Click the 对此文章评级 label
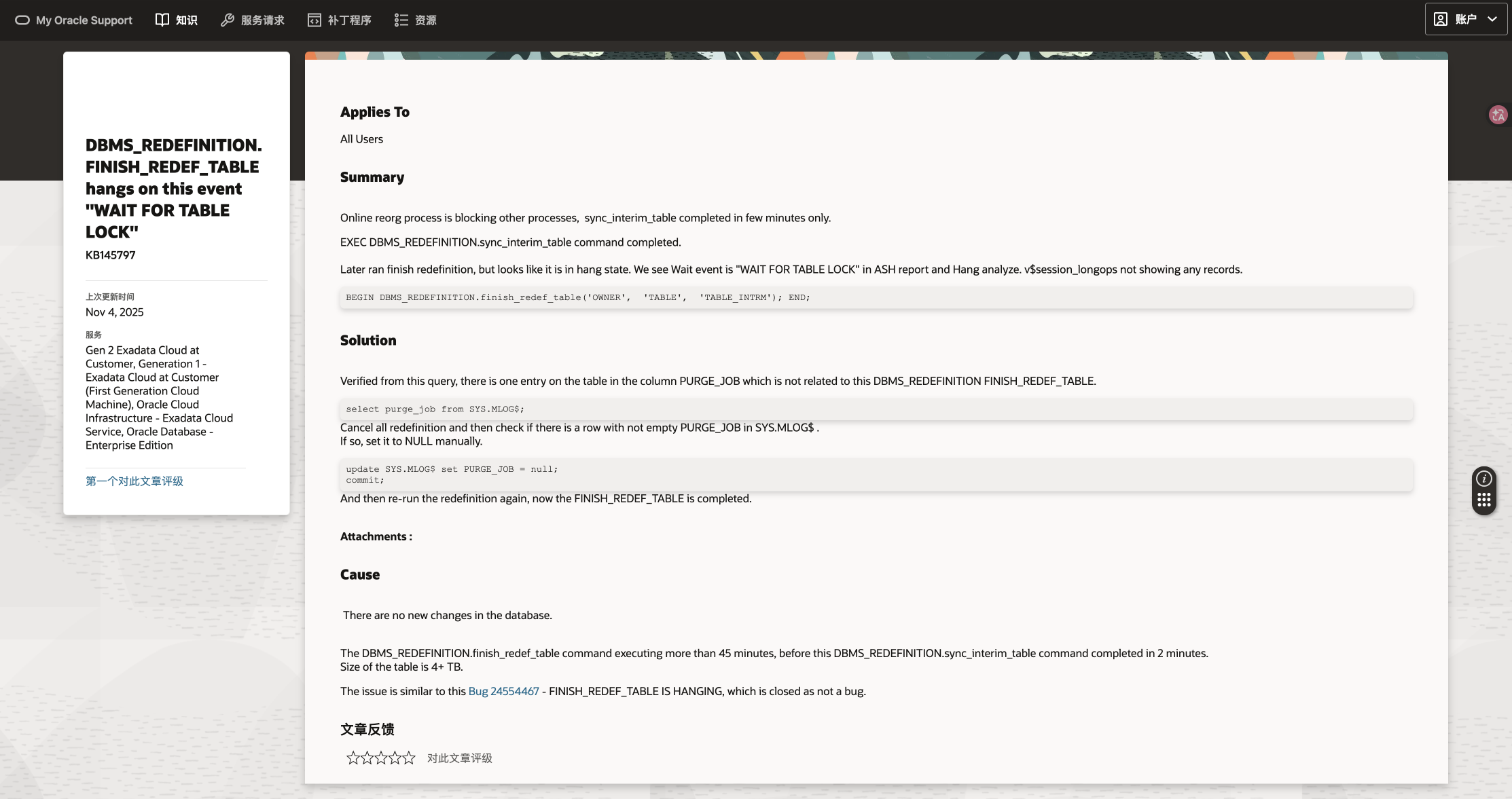 pos(460,758)
